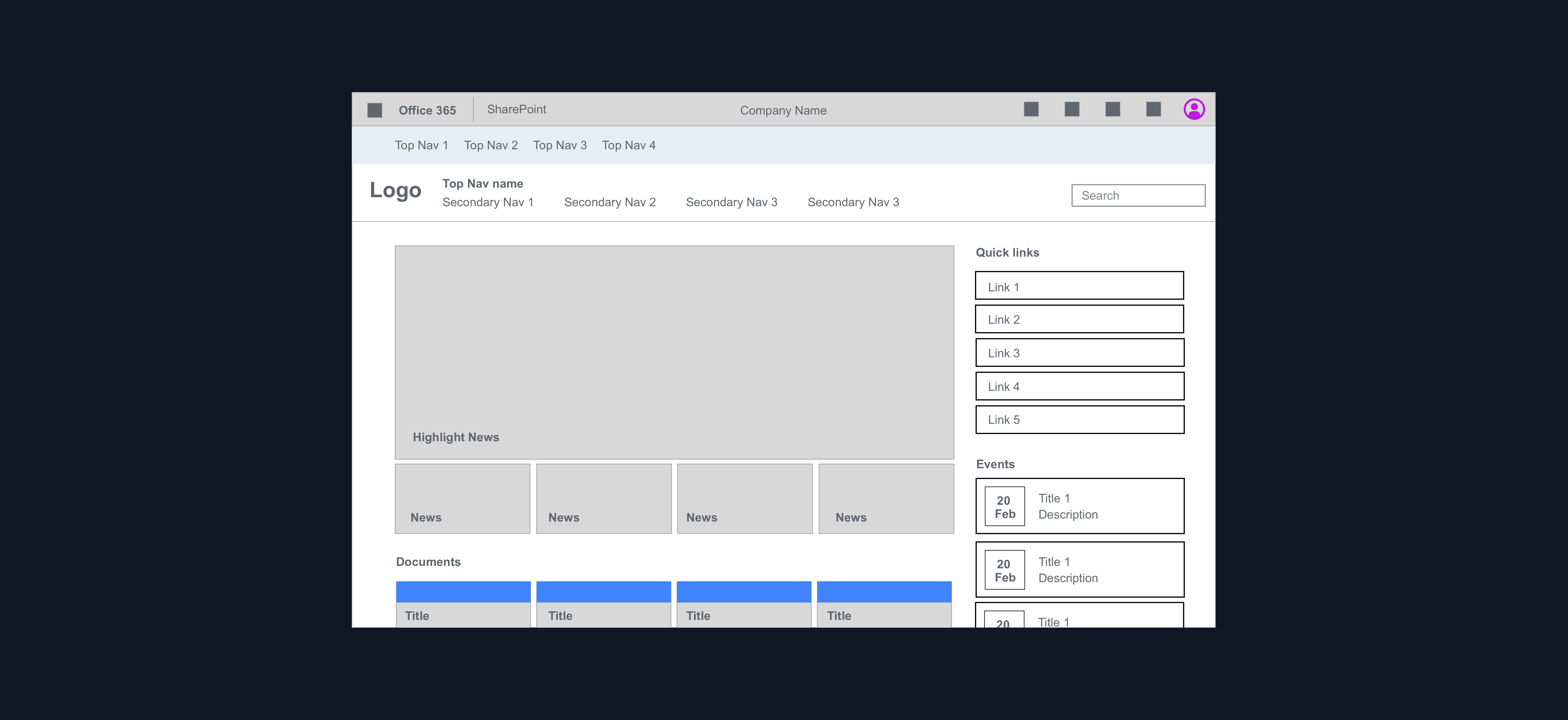This screenshot has width=1568, height=720.
Task: Open the first News tile
Action: tap(462, 498)
